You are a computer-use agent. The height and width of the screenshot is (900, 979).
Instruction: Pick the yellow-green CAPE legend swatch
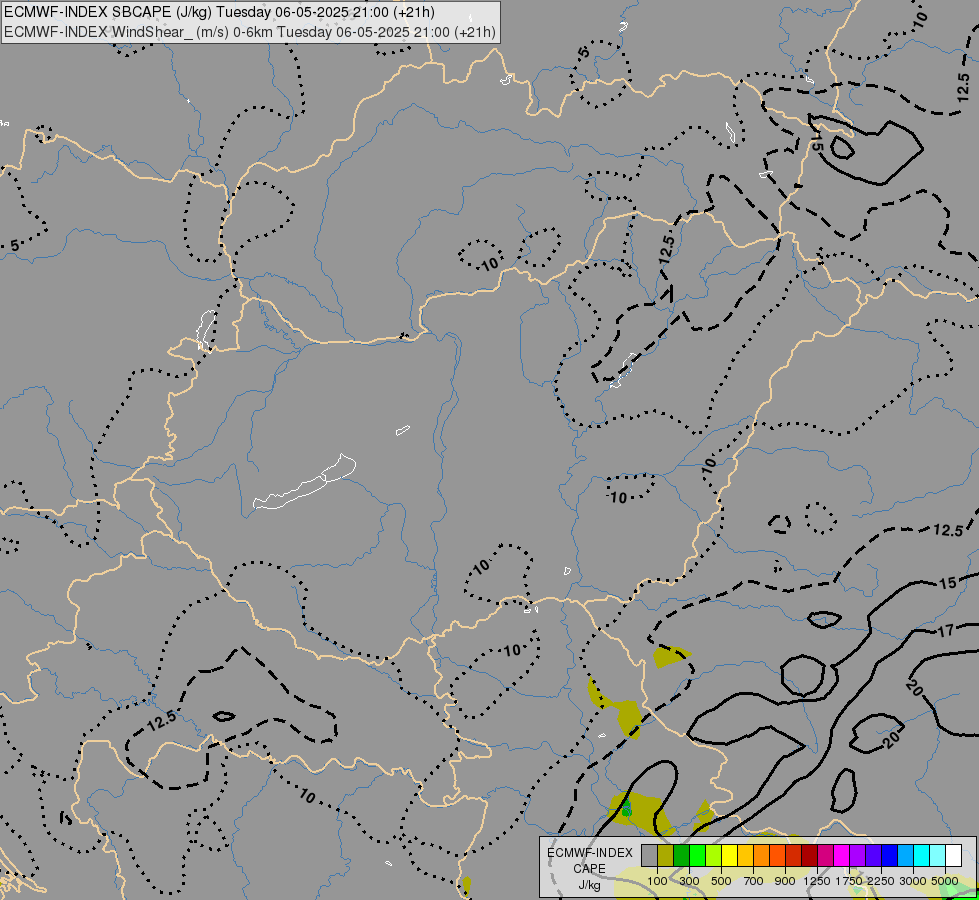click(713, 855)
